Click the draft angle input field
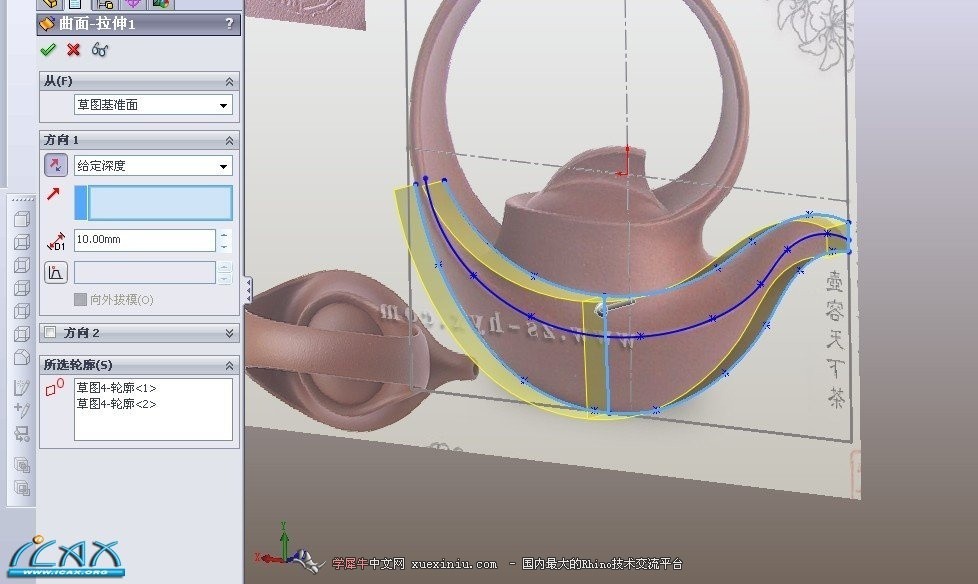 pyautogui.click(x=145, y=273)
